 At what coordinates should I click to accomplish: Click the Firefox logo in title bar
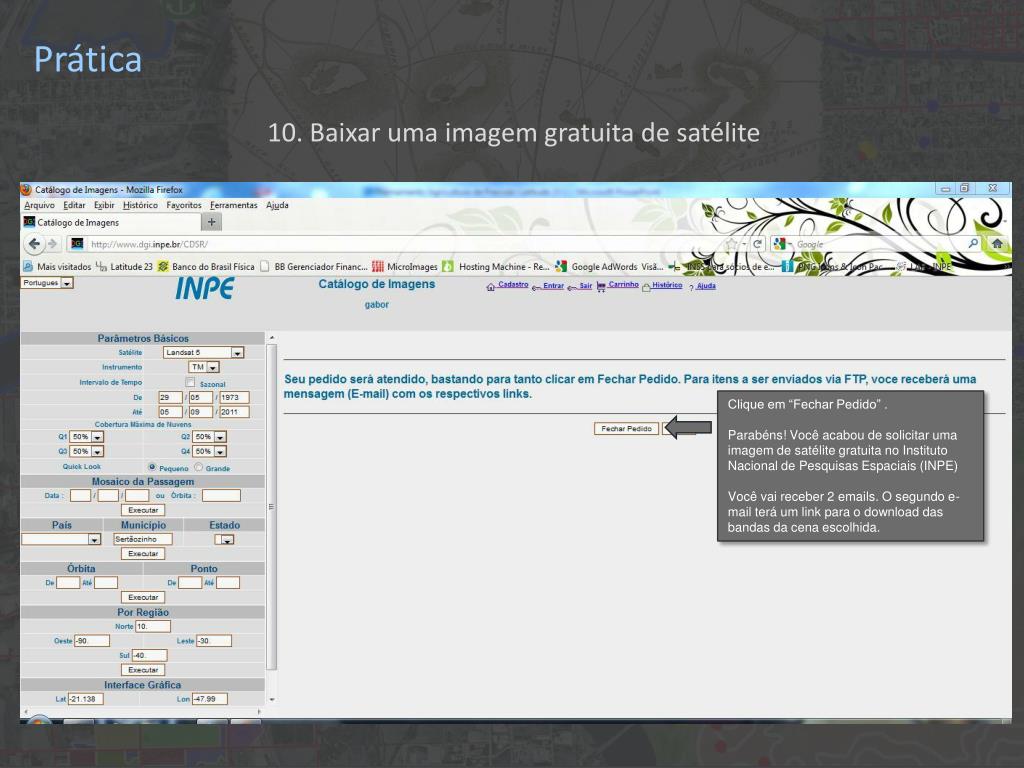pyautogui.click(x=27, y=189)
